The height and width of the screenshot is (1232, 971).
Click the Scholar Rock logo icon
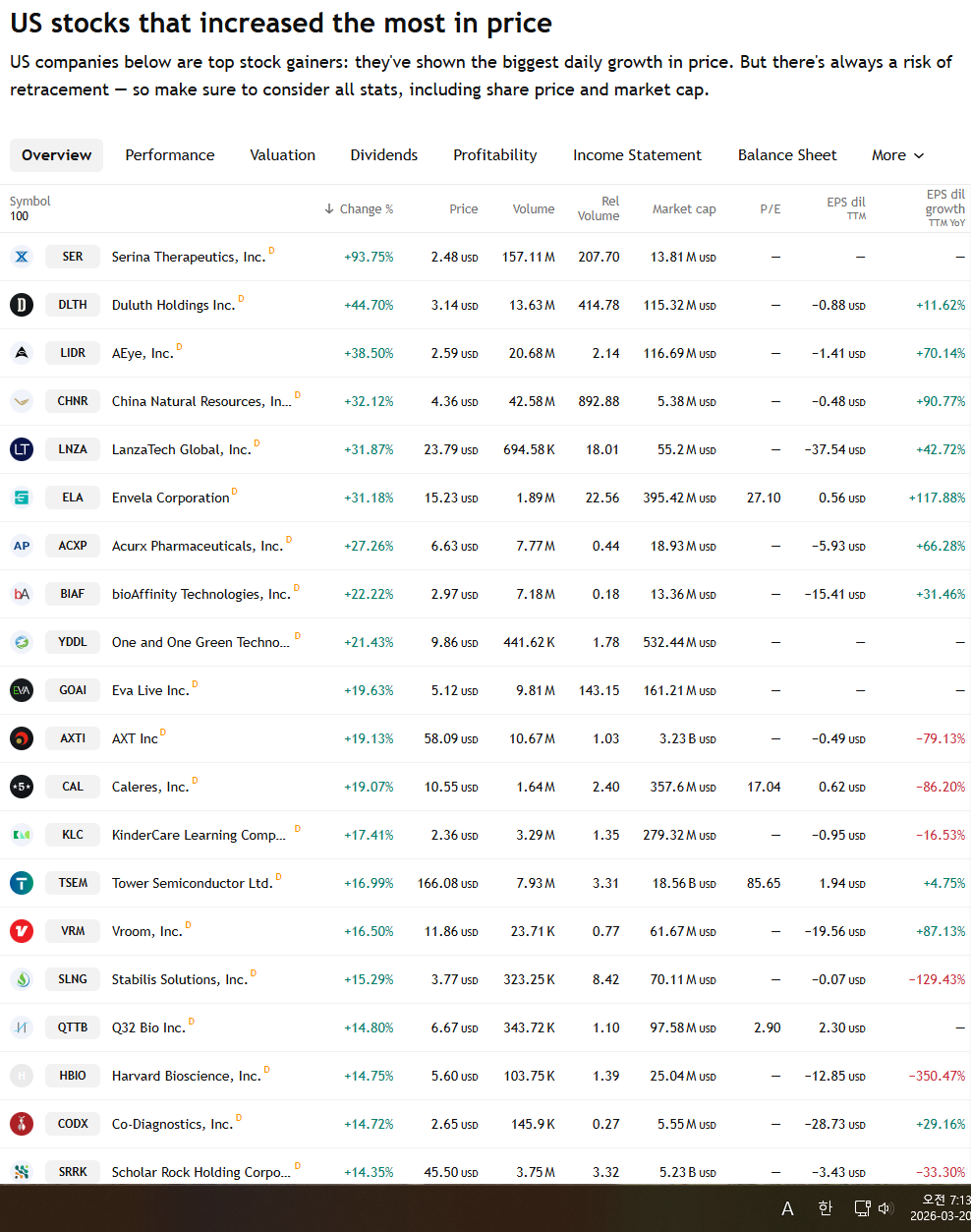22,1172
